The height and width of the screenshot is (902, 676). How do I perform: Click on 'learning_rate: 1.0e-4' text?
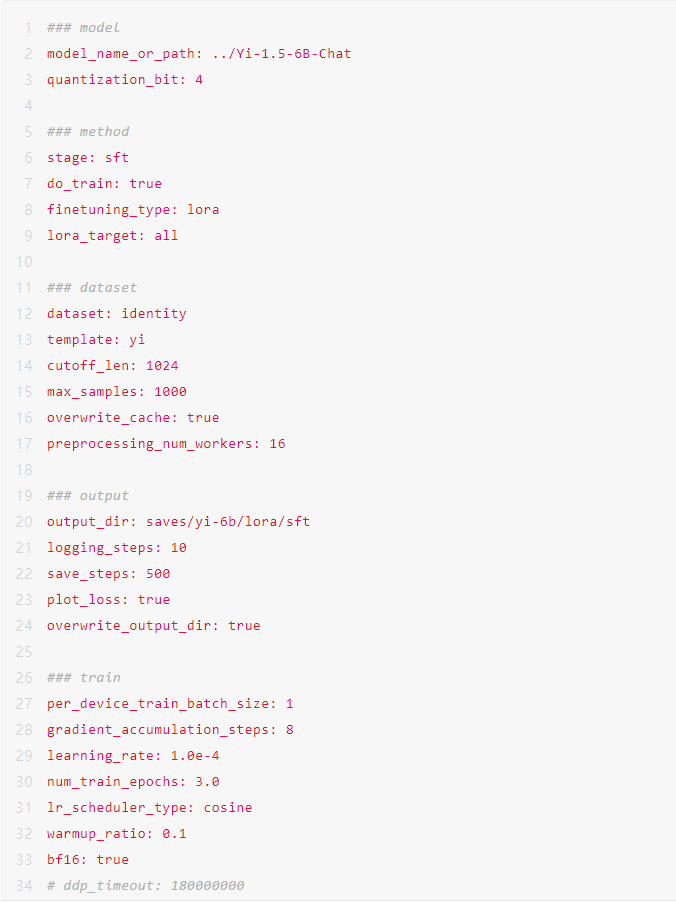[x=133, y=756]
